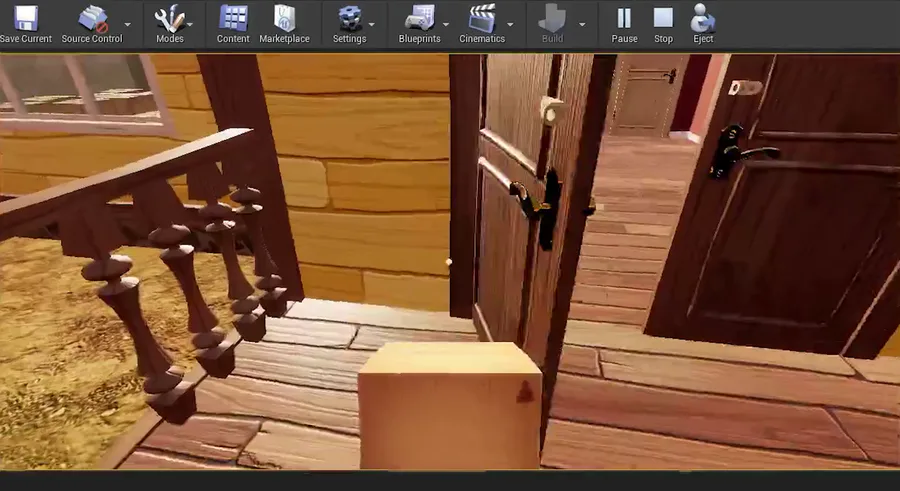Expand the Build options dropdown arrow
This screenshot has height=491, width=900.
coord(582,25)
